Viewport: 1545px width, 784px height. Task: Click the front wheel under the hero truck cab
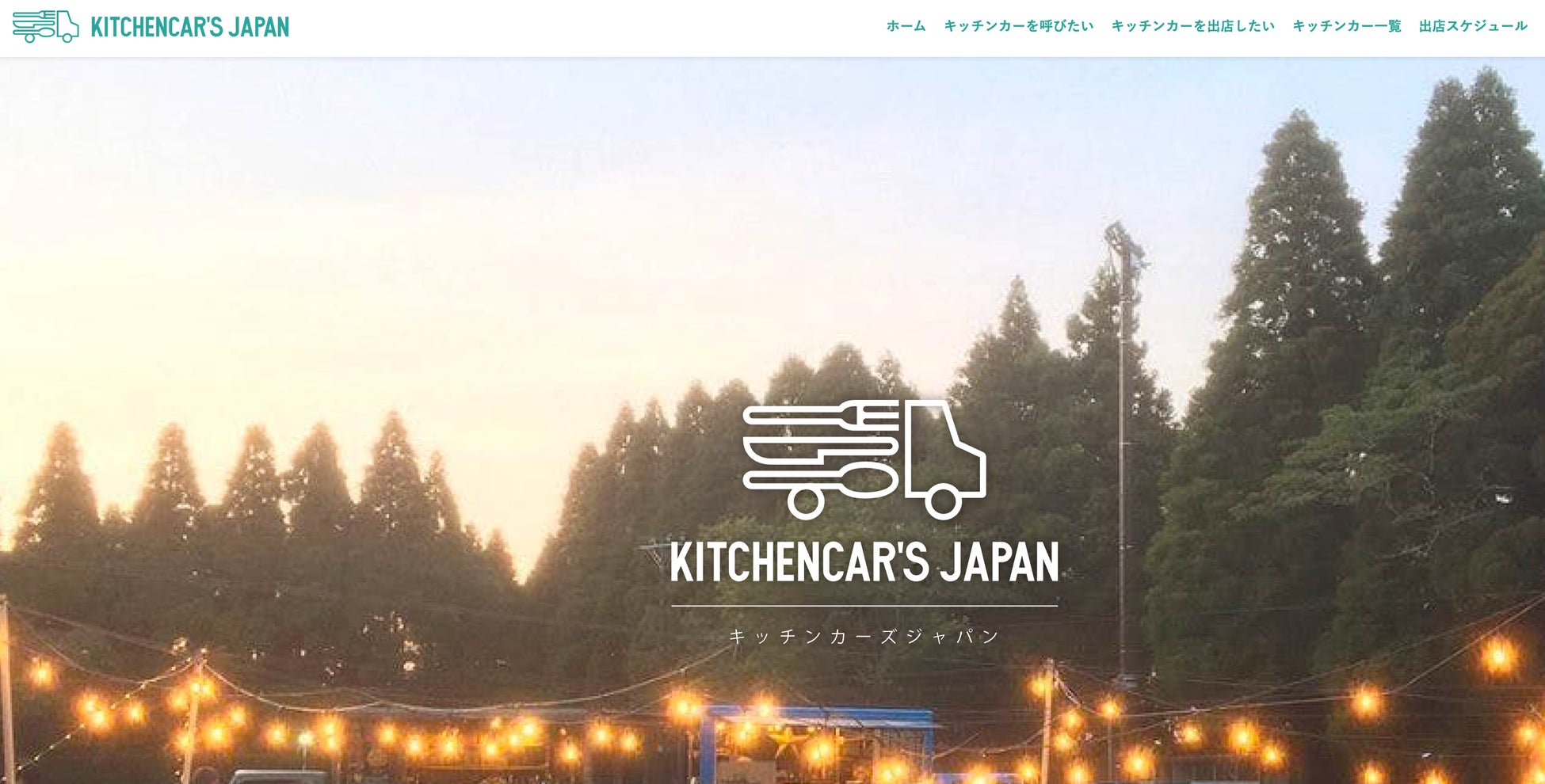pyautogui.click(x=943, y=503)
